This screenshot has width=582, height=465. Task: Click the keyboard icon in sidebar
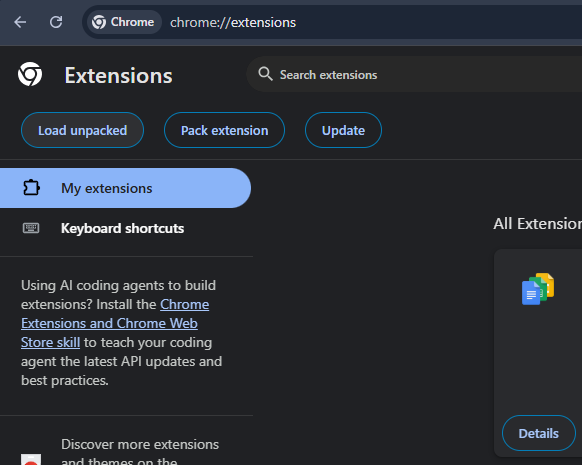[x=31, y=228]
